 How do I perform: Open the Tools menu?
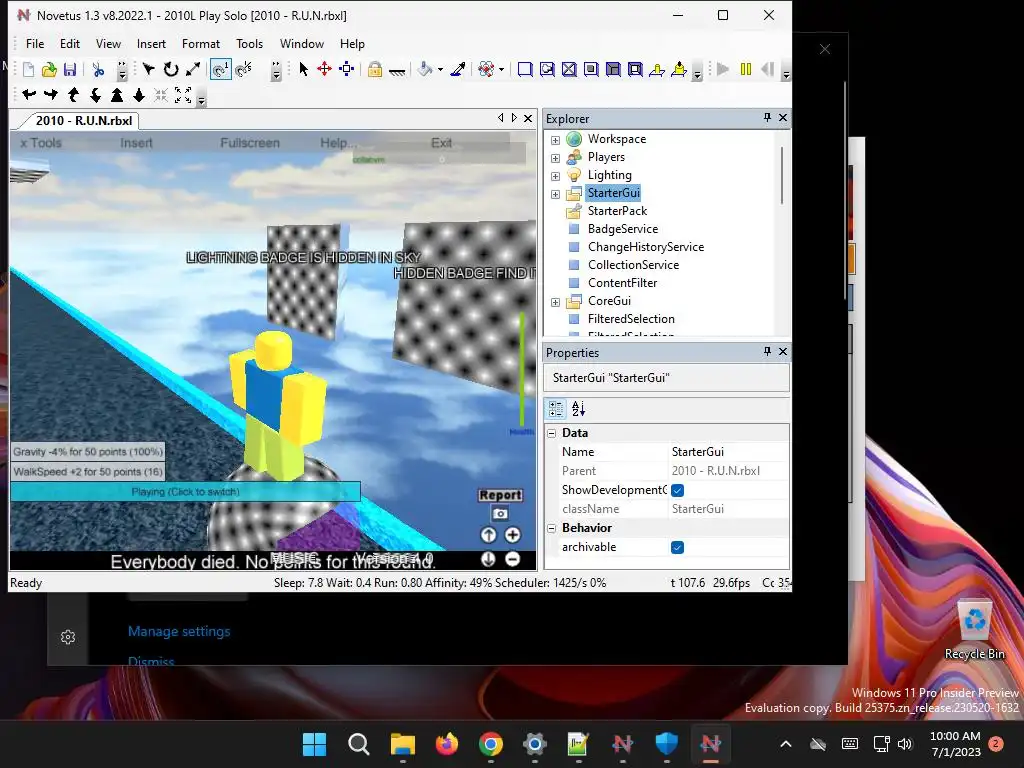pos(249,44)
